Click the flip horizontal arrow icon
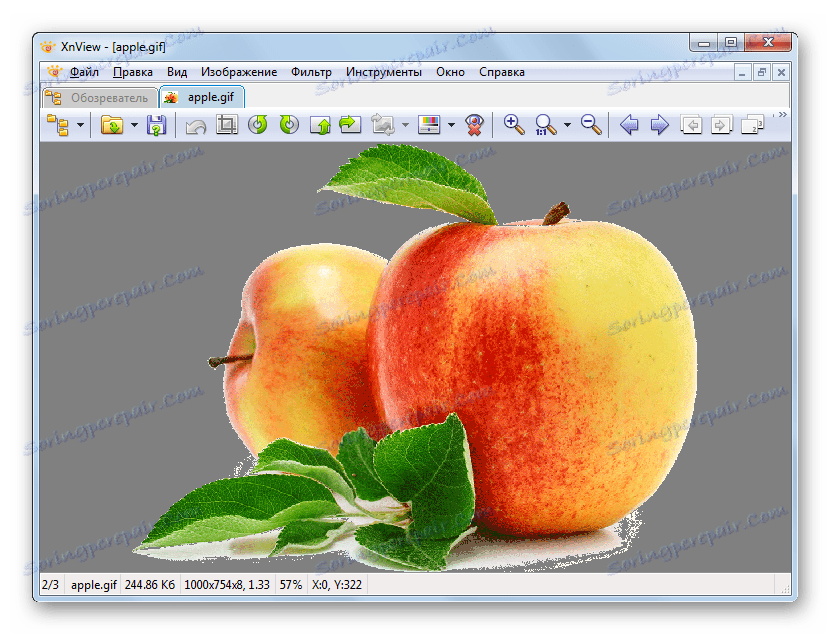Image resolution: width=831 pixels, height=635 pixels. [350, 125]
